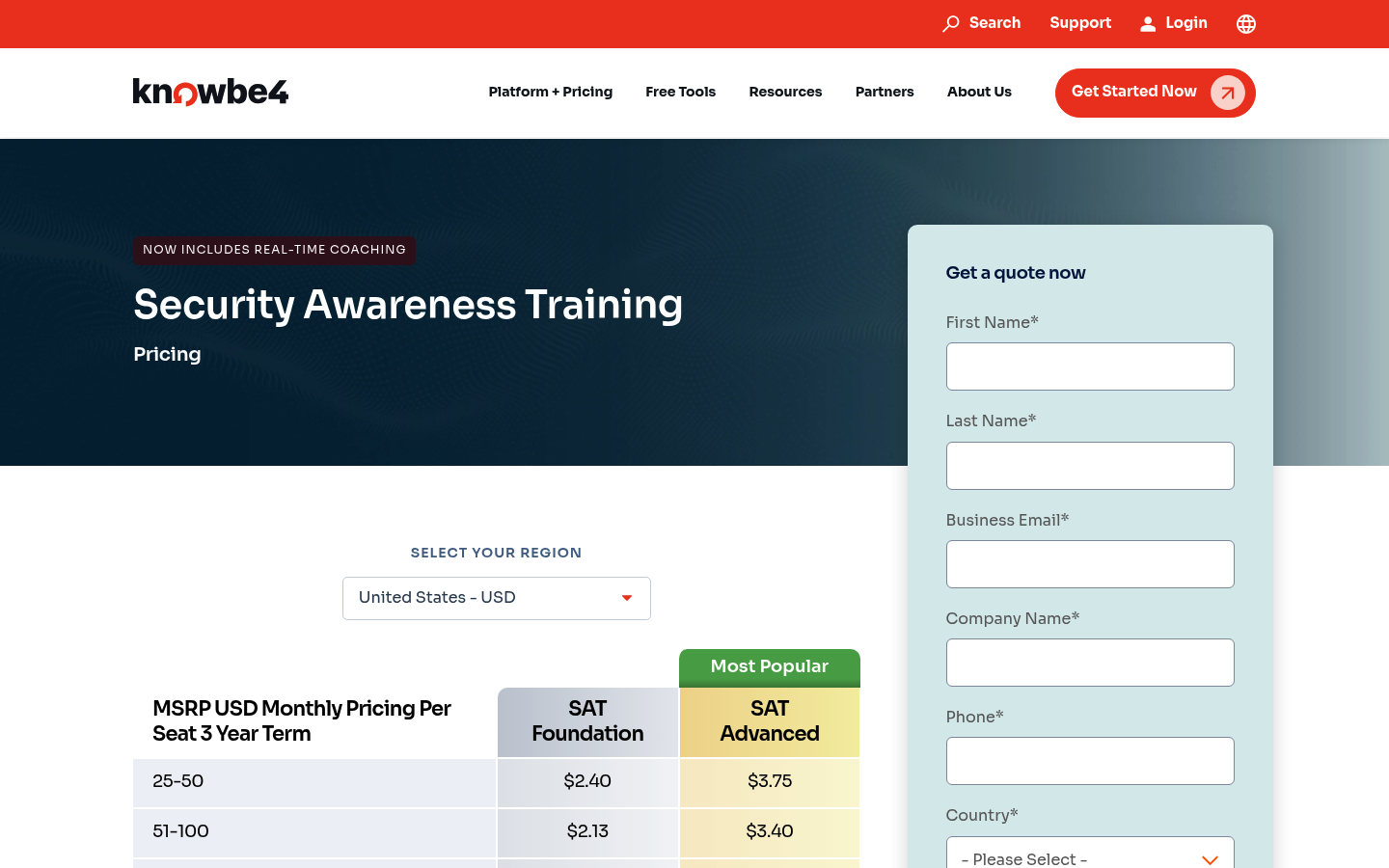Click the Most Popular badge
This screenshot has width=1389, height=868.
point(770,667)
